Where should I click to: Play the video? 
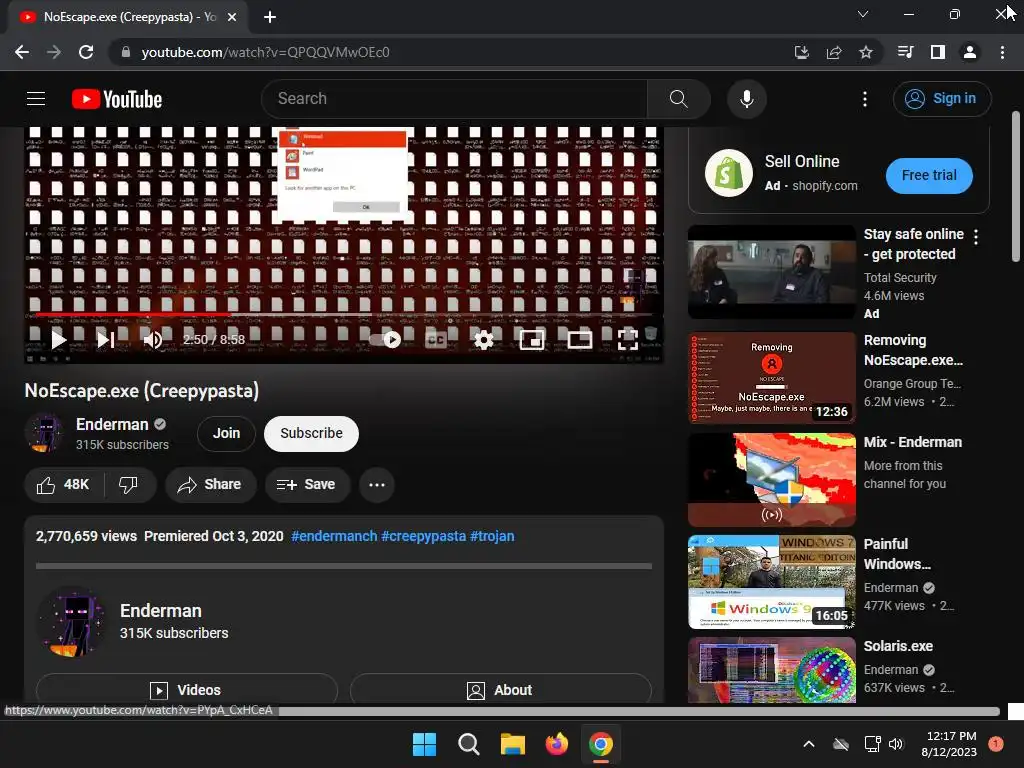(59, 340)
